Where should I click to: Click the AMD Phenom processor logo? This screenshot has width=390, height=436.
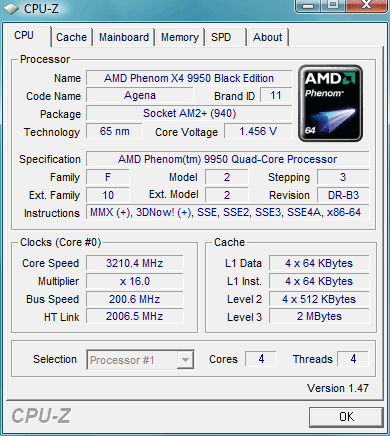click(330, 103)
